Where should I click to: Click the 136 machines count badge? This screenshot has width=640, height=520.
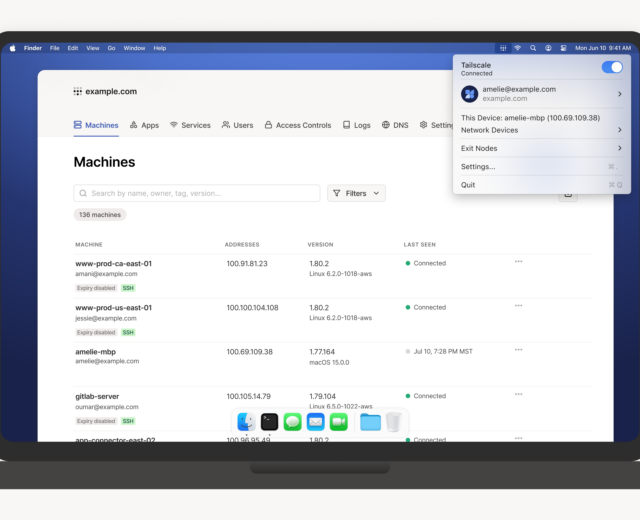100,215
